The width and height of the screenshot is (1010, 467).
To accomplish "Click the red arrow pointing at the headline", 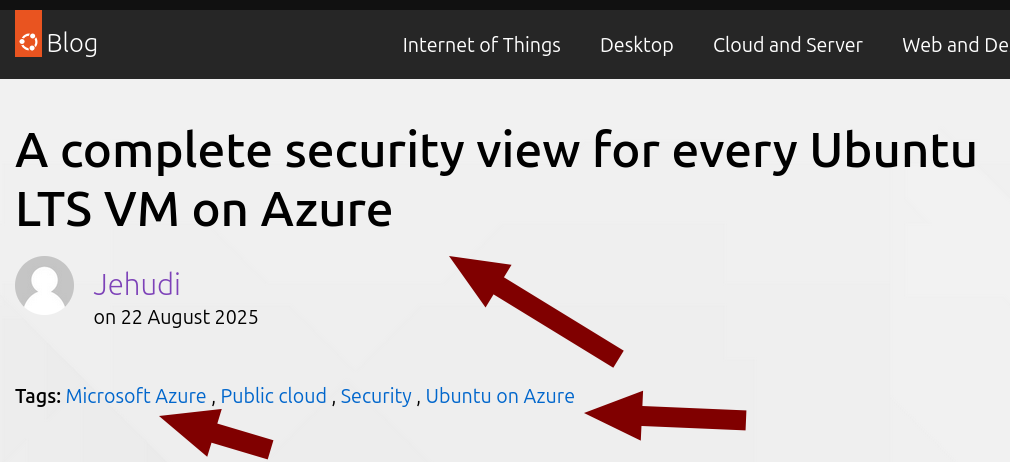I will (x=536, y=310).
